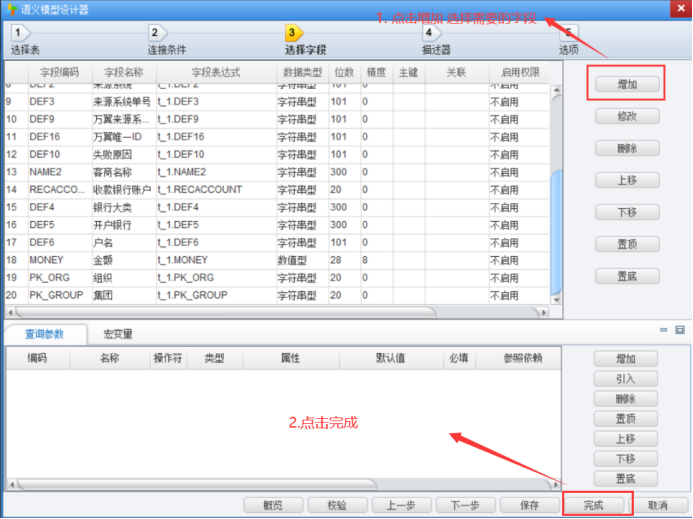Click 置顶 in query parameter panel

tap(626, 419)
